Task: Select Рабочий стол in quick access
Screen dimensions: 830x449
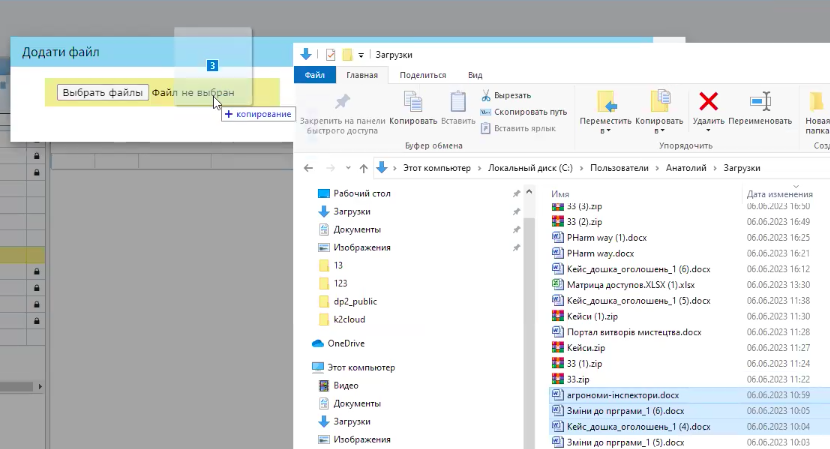Action: (362, 193)
